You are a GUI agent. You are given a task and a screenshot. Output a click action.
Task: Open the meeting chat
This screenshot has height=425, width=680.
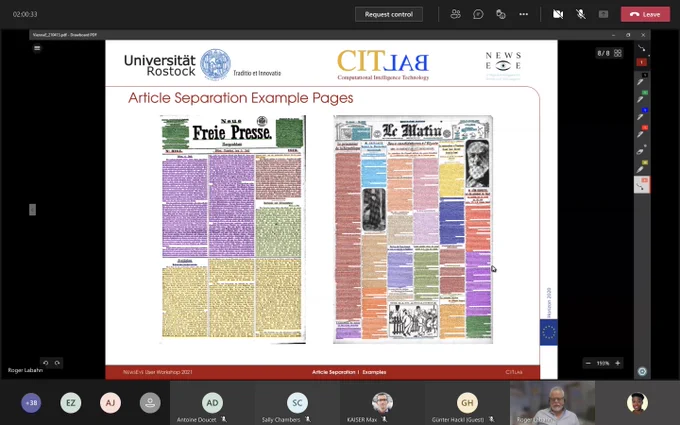point(478,14)
